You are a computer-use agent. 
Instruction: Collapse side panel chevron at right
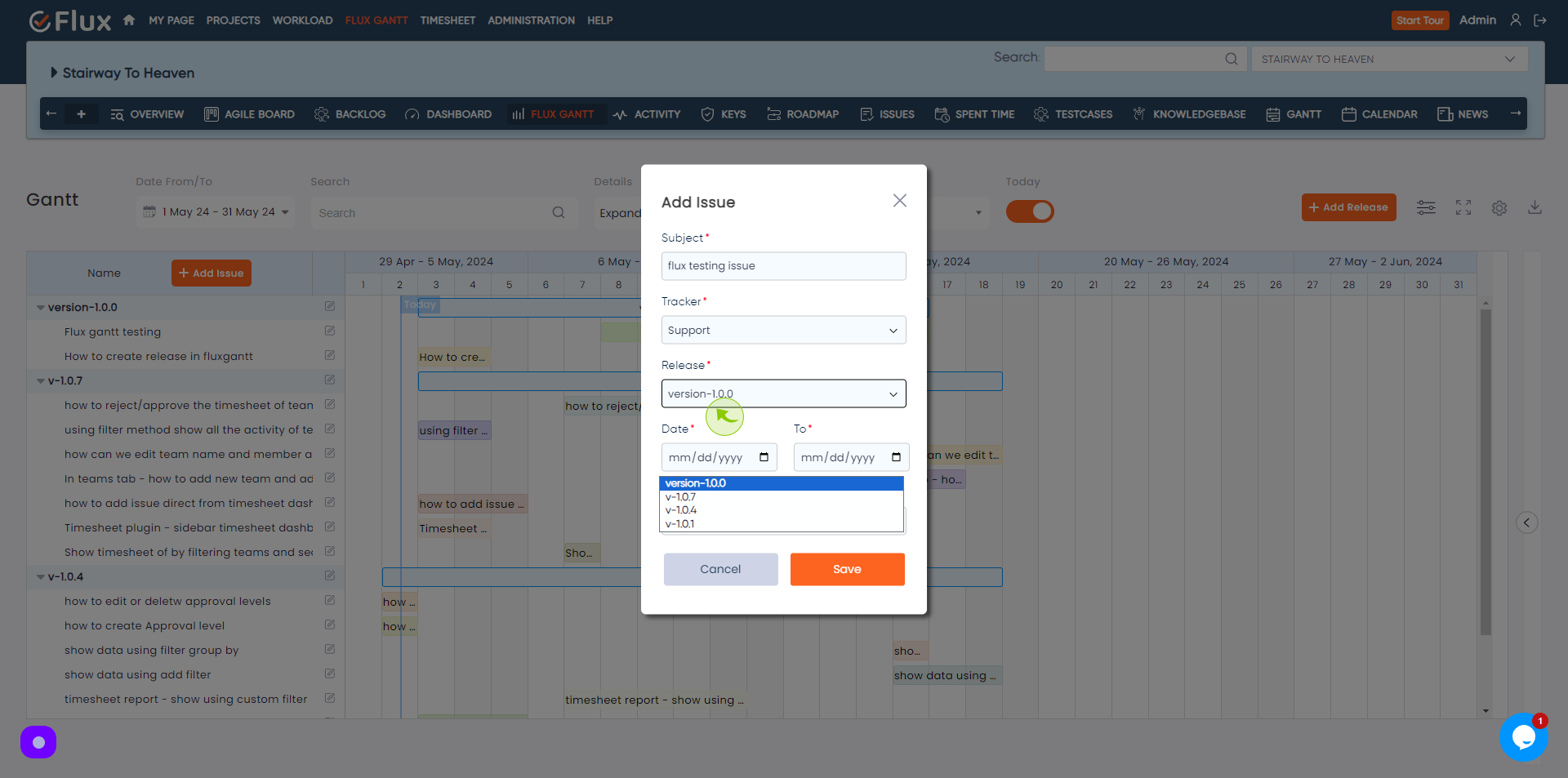pyautogui.click(x=1527, y=522)
